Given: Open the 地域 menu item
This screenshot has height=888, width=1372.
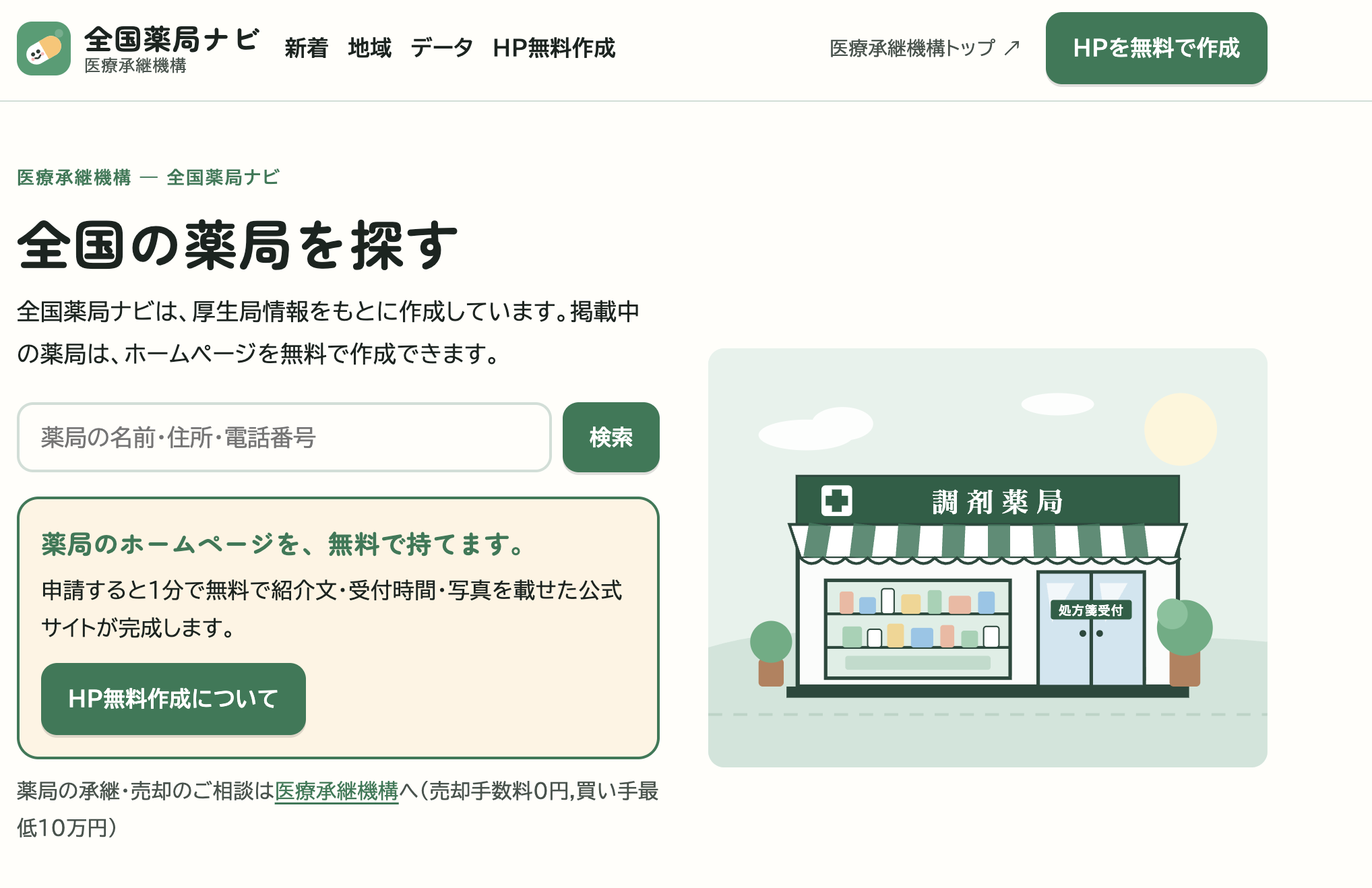Looking at the screenshot, I should click(x=369, y=49).
